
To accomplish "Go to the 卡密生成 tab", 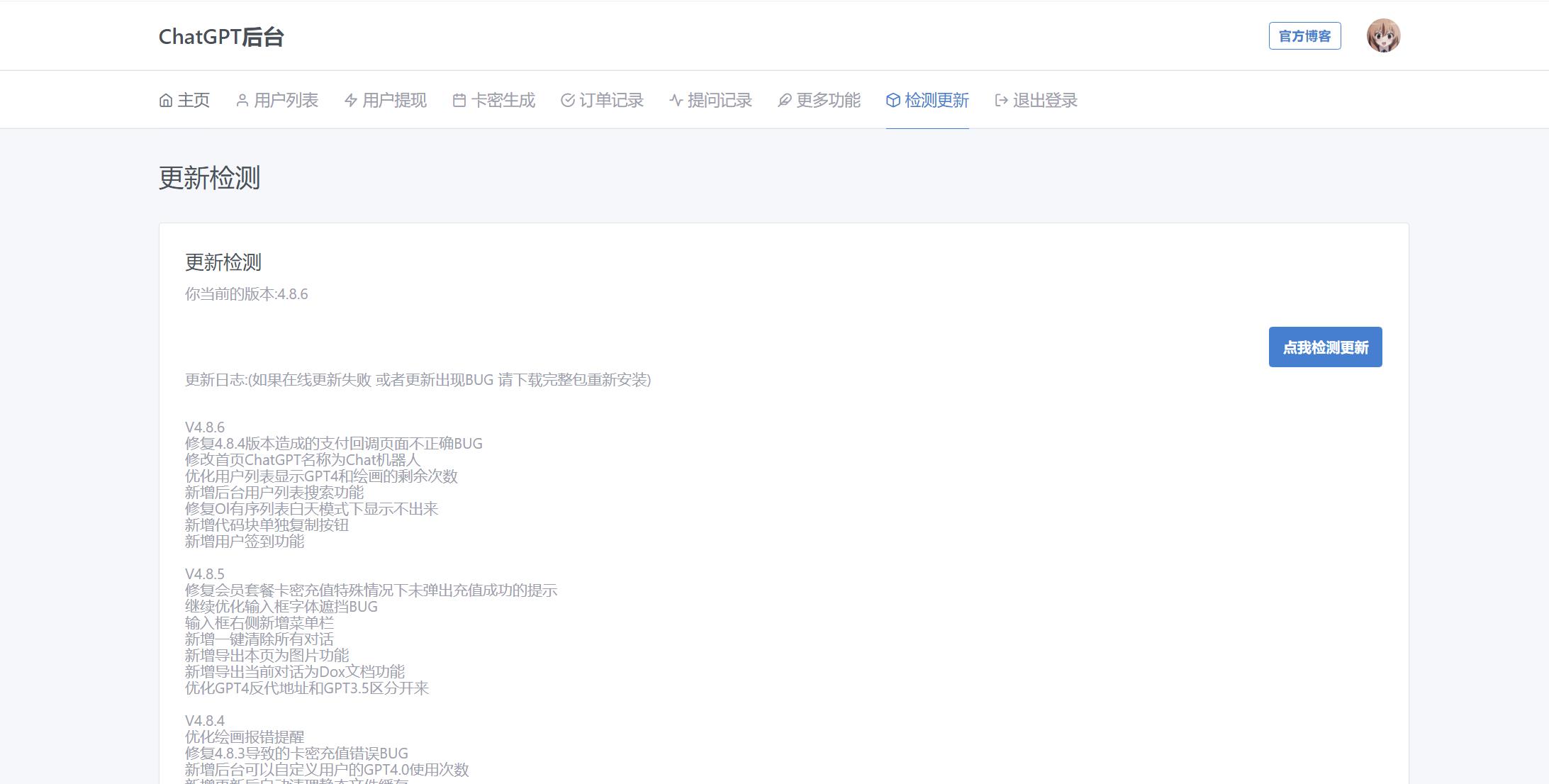I will click(503, 101).
